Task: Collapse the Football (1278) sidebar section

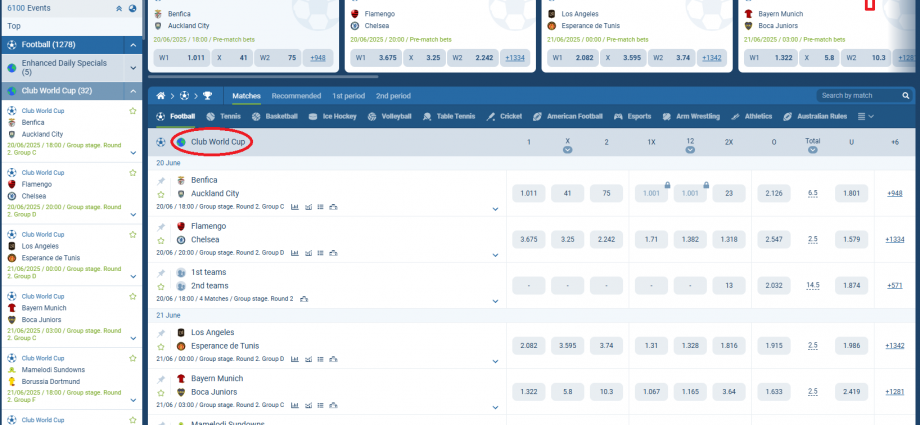Action: (133, 45)
